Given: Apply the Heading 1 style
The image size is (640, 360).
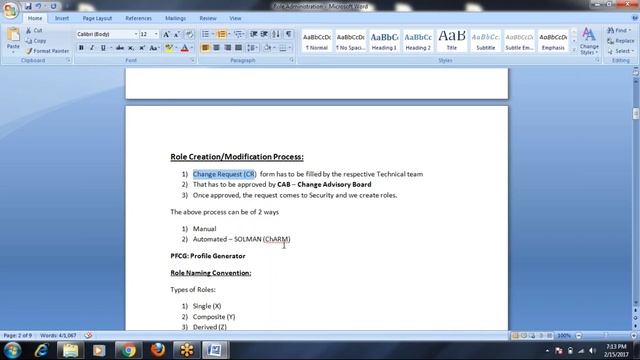Looking at the screenshot, I should pos(384,41).
